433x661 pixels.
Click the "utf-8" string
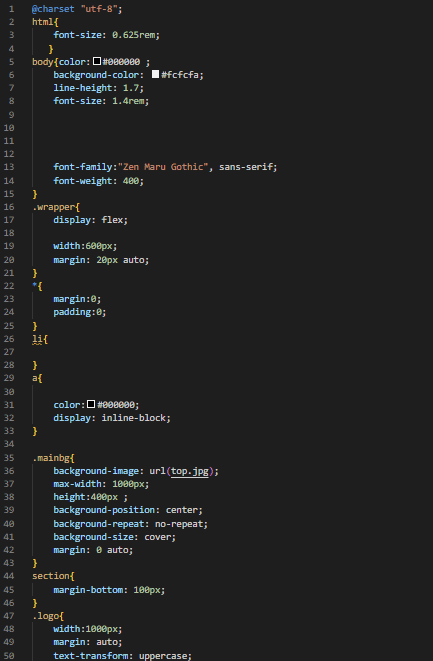point(99,9)
